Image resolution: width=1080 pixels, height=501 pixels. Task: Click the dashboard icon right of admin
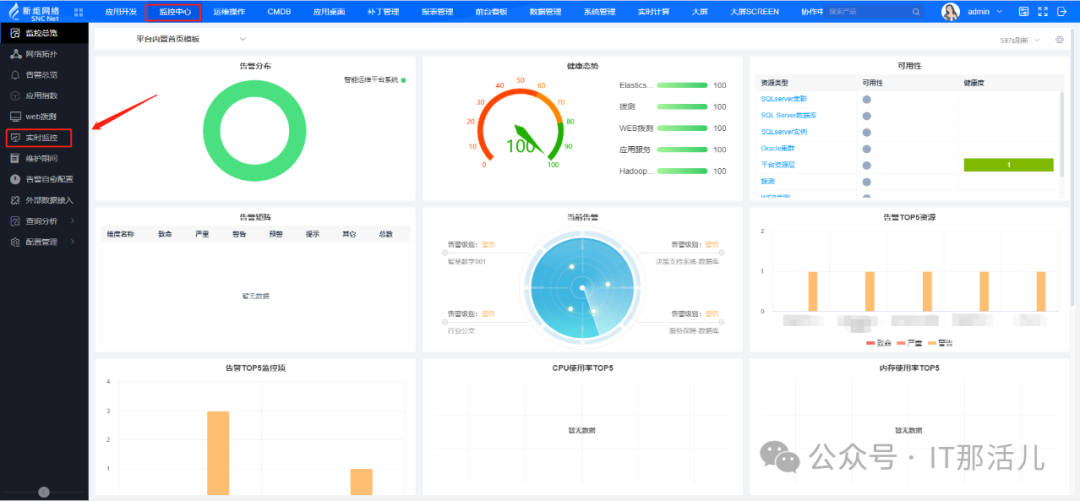tap(1024, 12)
